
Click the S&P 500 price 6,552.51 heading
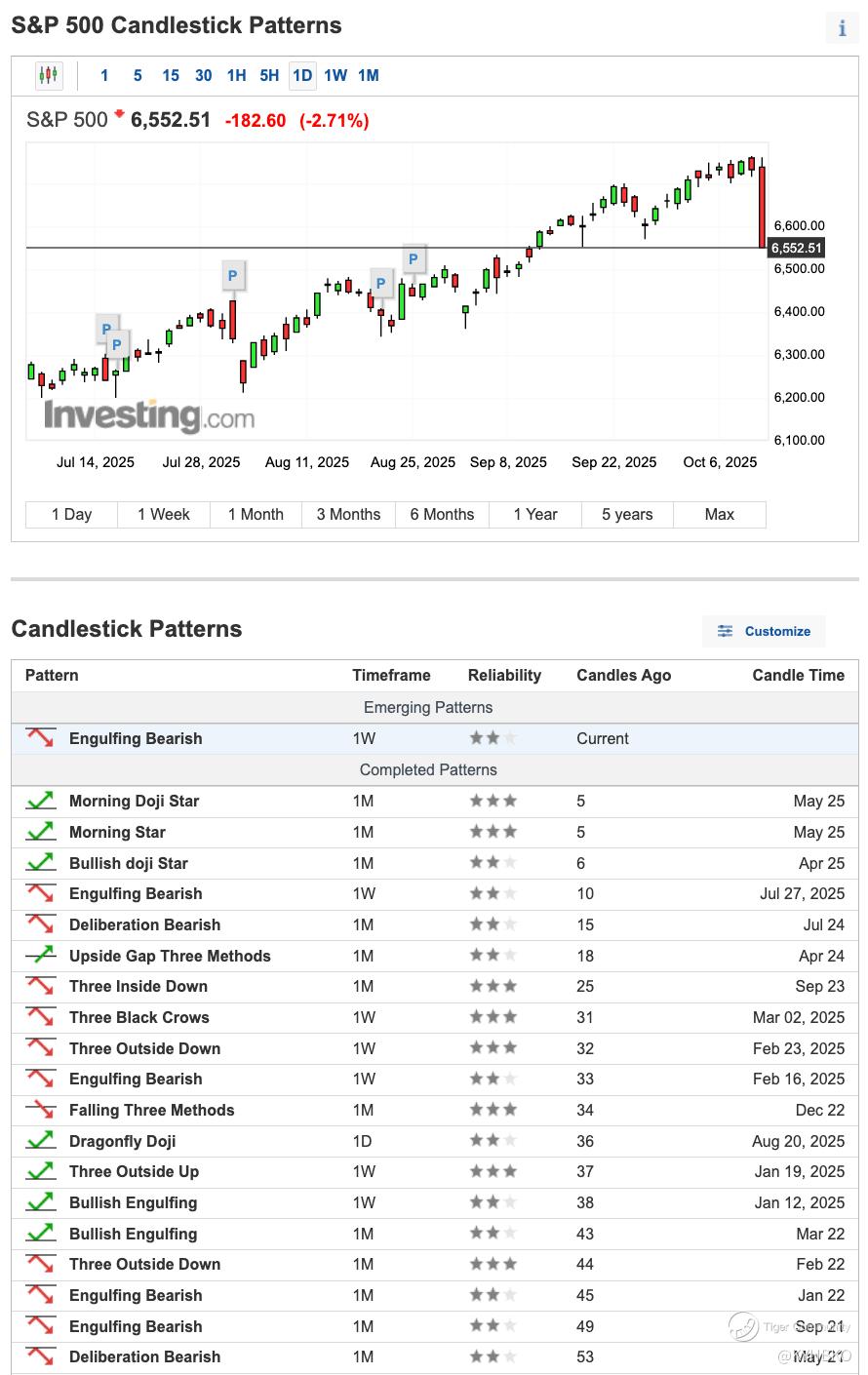[x=171, y=120]
